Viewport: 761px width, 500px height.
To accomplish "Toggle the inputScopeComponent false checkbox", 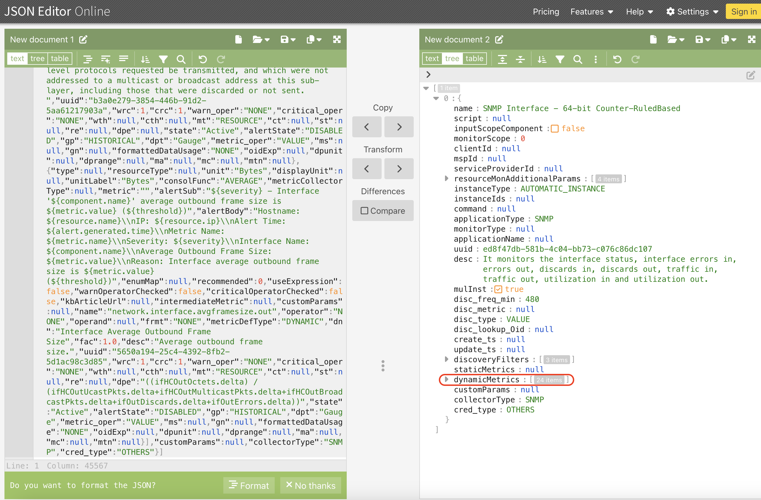I will (x=555, y=129).
